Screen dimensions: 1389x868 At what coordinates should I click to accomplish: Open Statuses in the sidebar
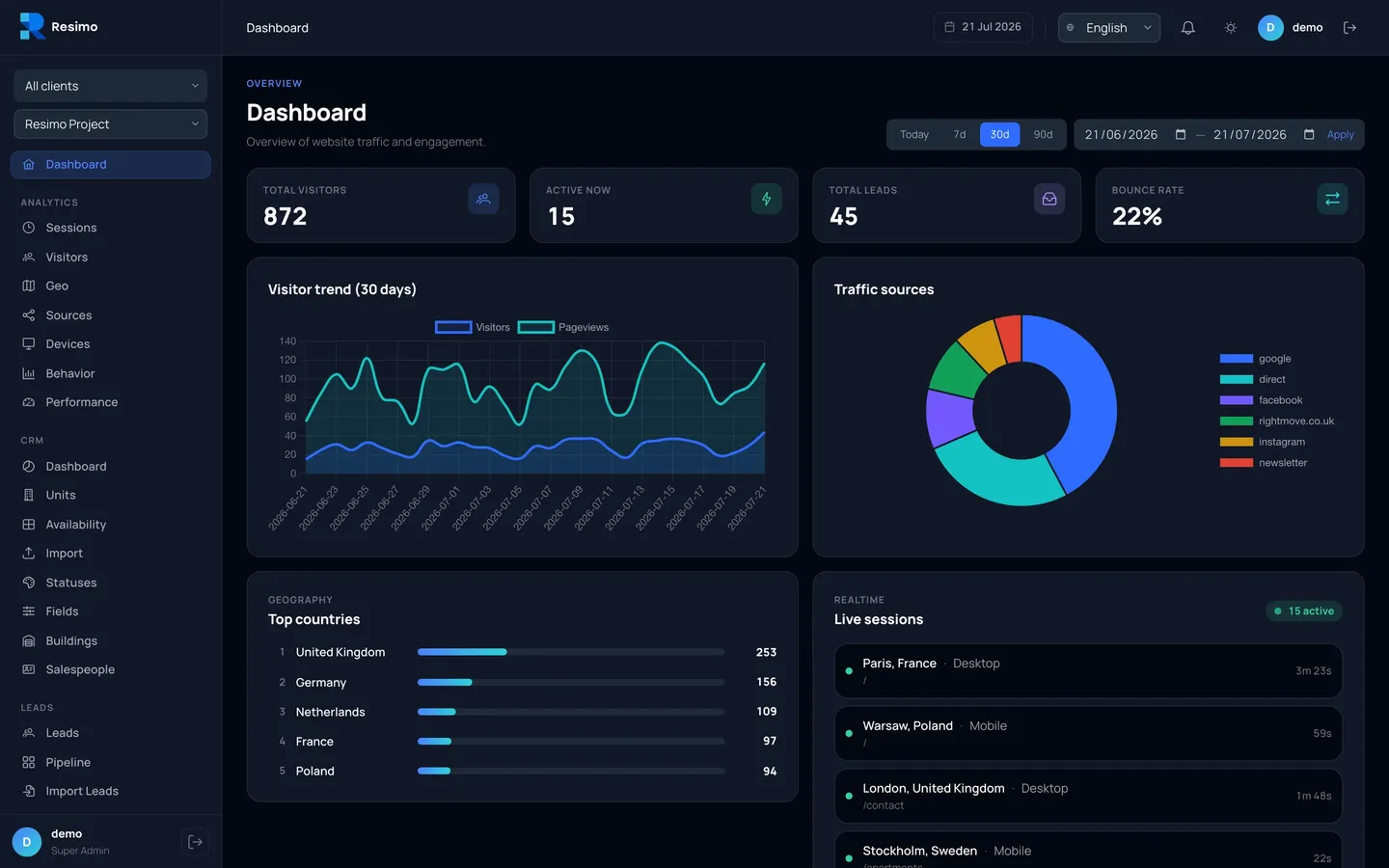[111, 583]
